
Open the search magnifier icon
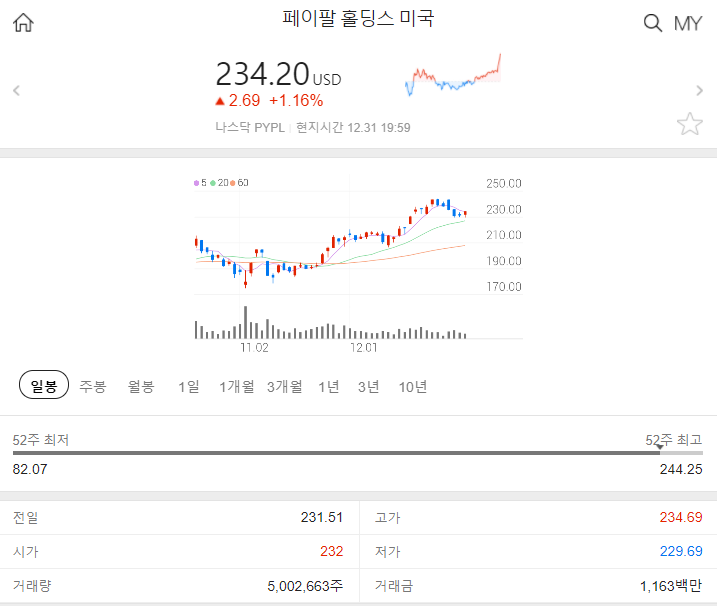tap(653, 23)
